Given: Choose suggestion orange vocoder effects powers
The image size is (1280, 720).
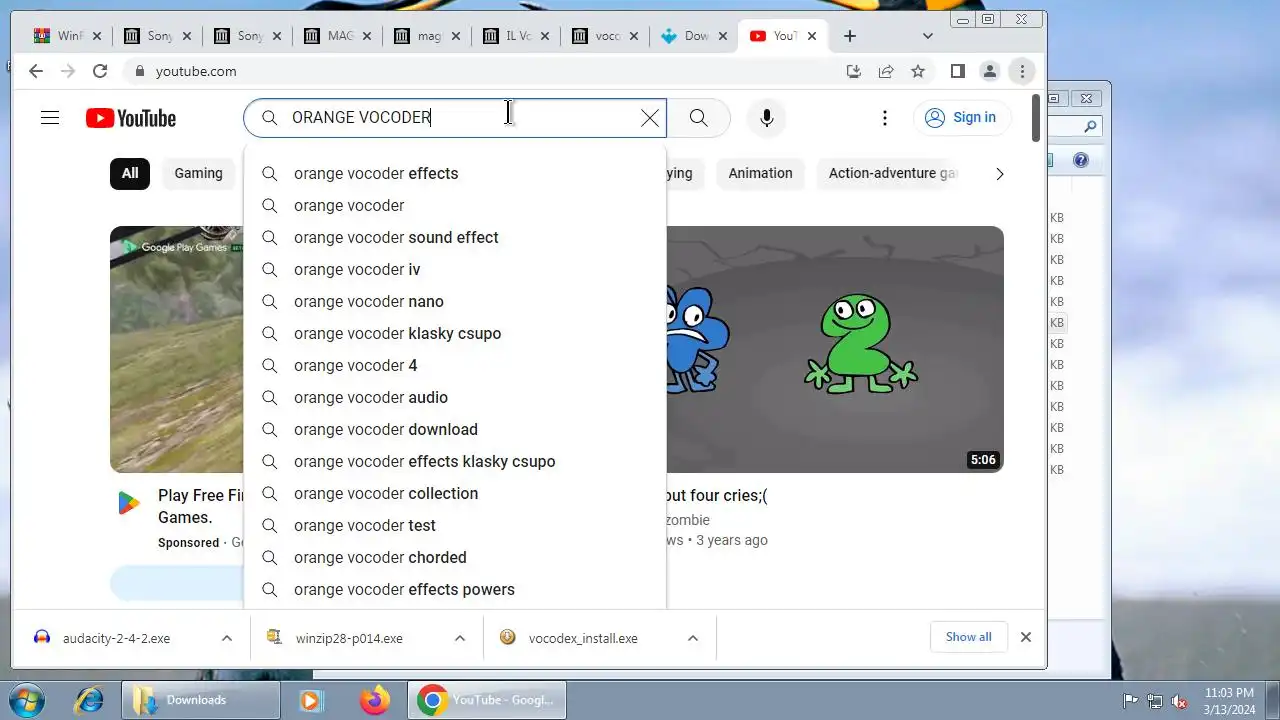Looking at the screenshot, I should [x=455, y=589].
